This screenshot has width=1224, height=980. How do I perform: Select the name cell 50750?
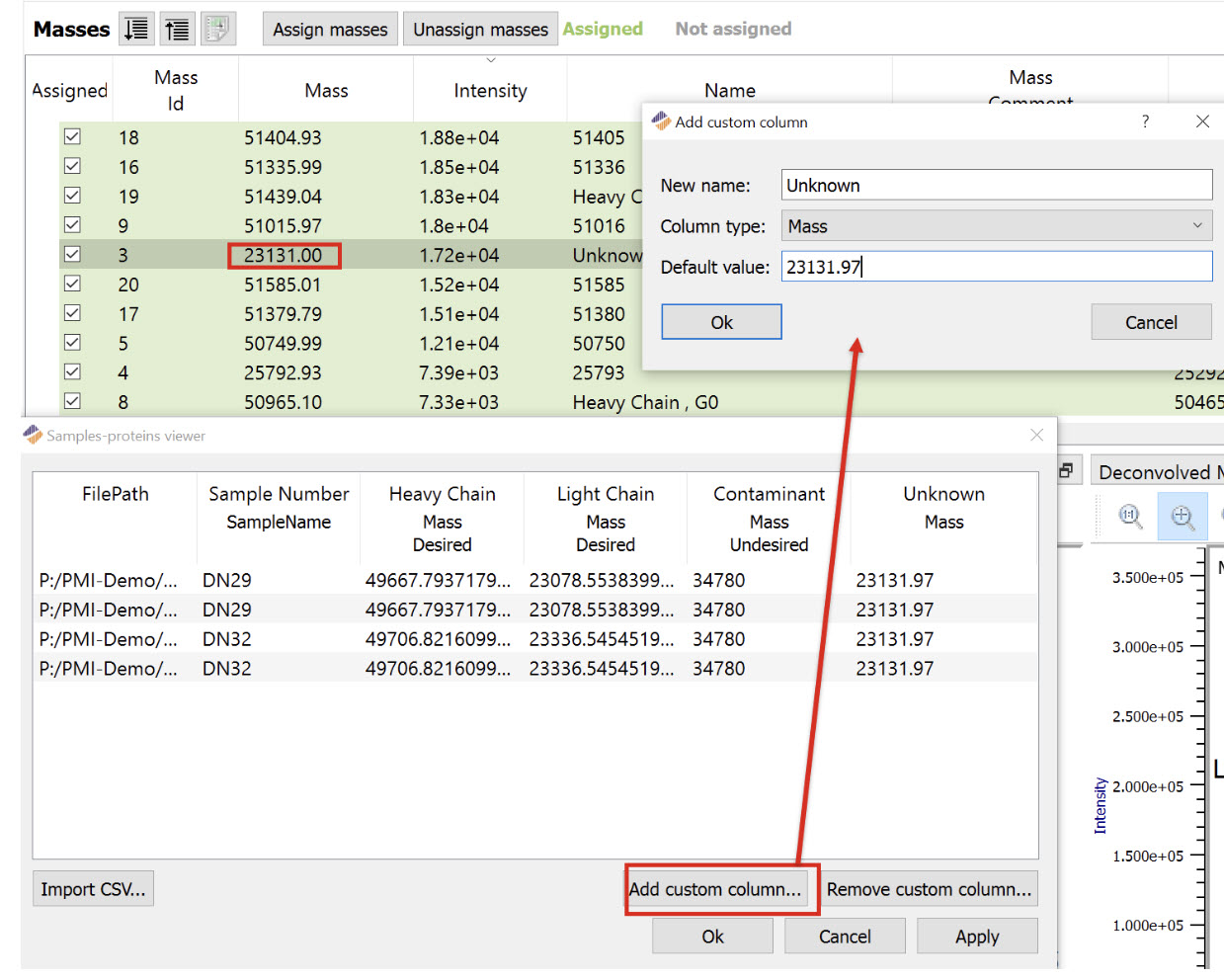pyautogui.click(x=599, y=343)
